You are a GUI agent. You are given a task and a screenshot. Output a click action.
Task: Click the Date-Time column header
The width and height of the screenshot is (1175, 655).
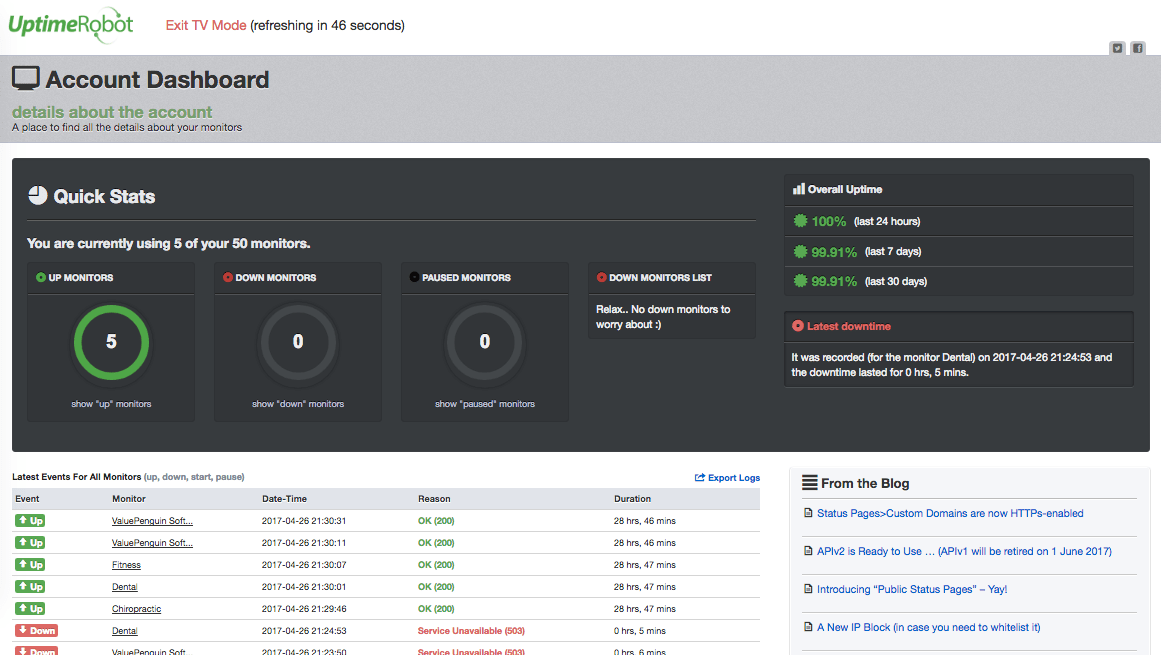[x=284, y=498]
